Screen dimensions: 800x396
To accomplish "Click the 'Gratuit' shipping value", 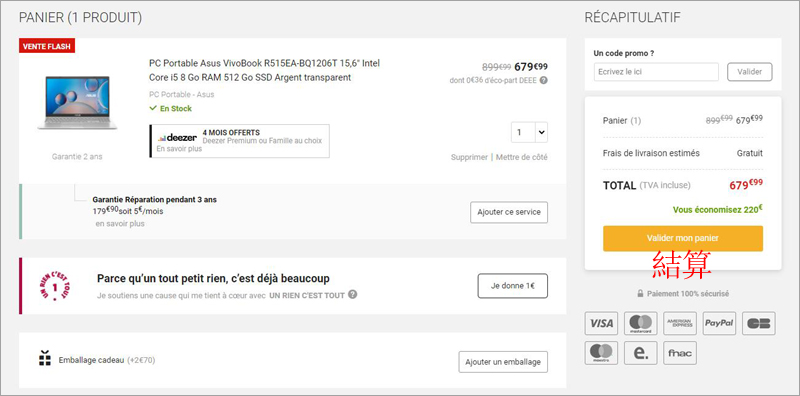I will click(750, 153).
